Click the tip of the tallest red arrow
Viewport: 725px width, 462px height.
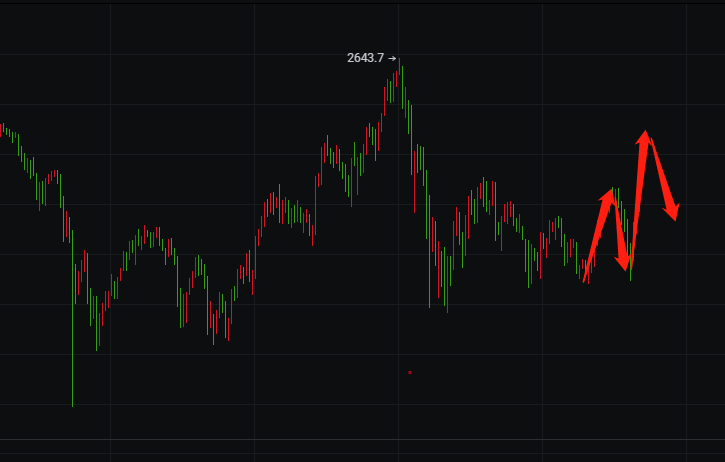click(x=646, y=133)
